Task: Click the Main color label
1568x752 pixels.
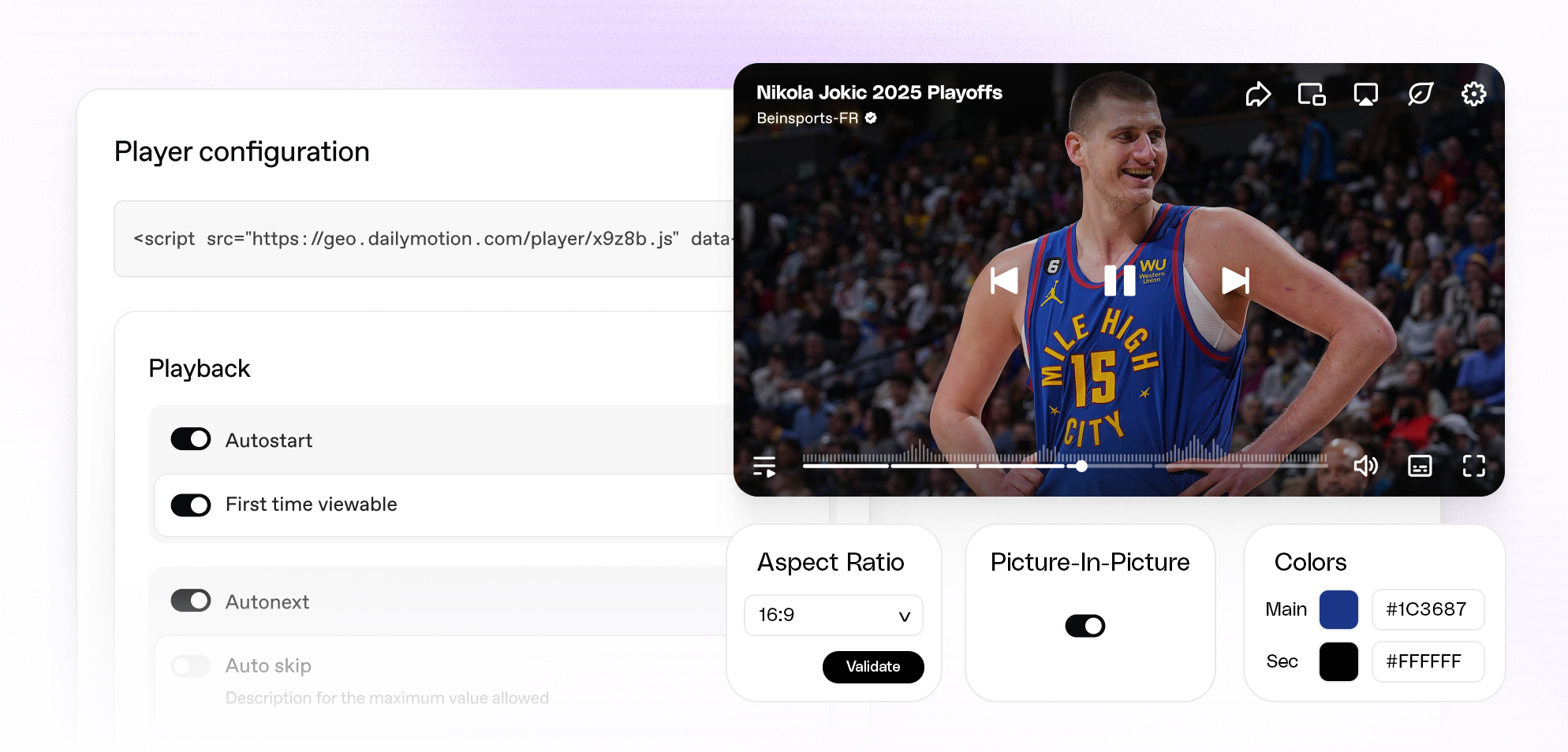Action: coord(1286,609)
